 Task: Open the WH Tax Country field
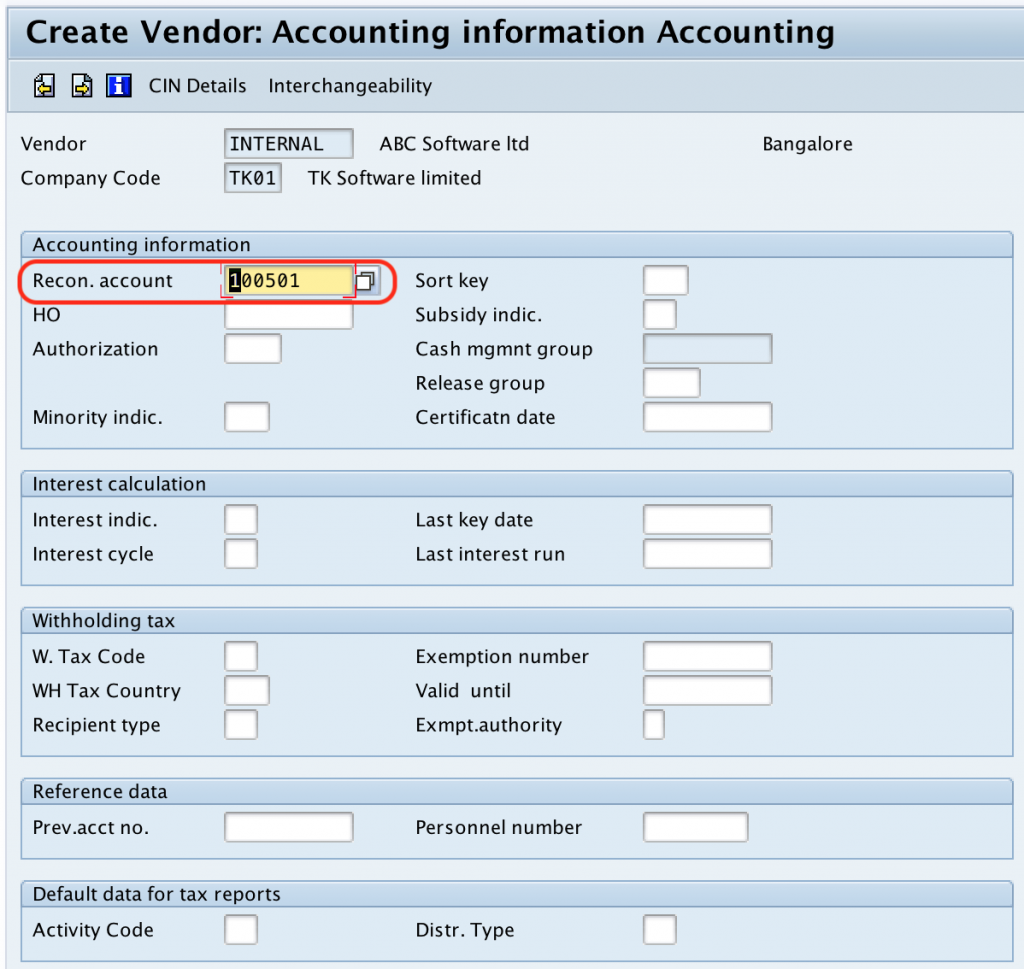249,690
